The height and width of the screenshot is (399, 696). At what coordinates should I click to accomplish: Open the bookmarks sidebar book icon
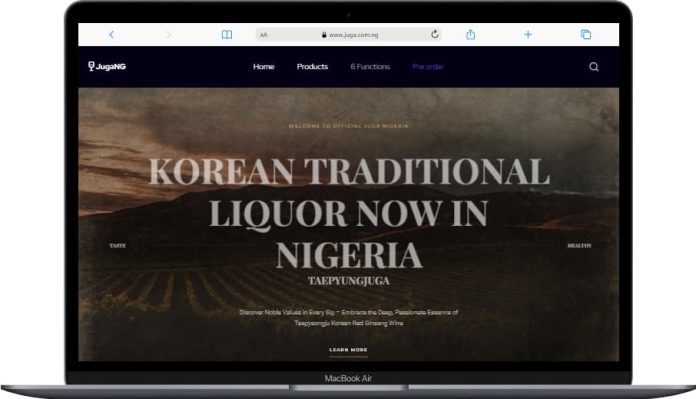tap(227, 35)
